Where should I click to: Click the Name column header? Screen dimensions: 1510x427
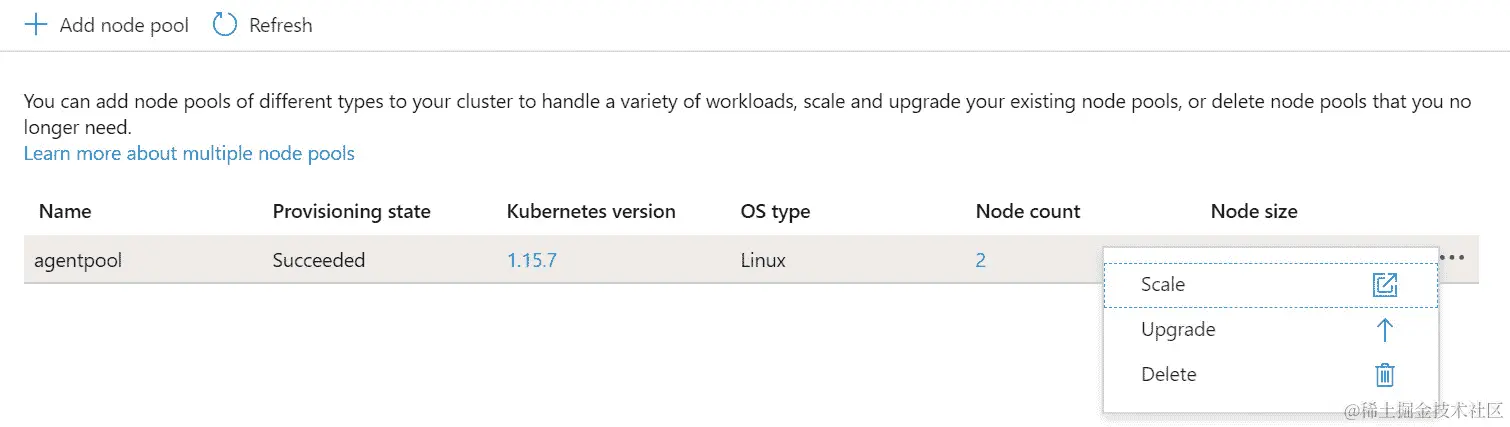click(x=65, y=212)
